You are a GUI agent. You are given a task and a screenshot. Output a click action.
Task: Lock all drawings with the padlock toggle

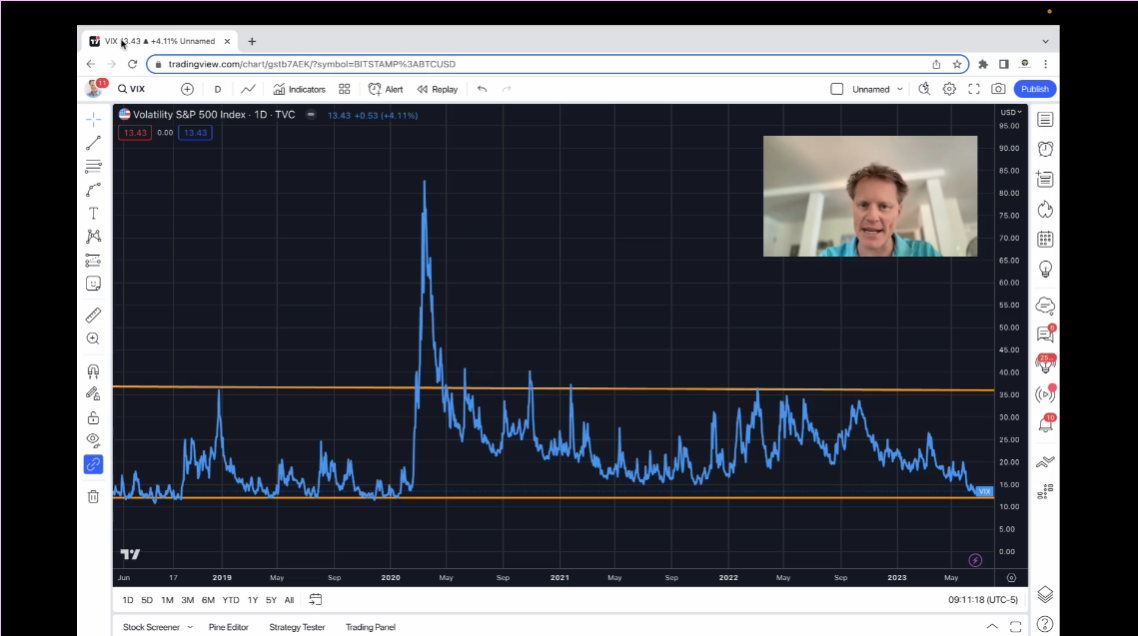click(93, 415)
